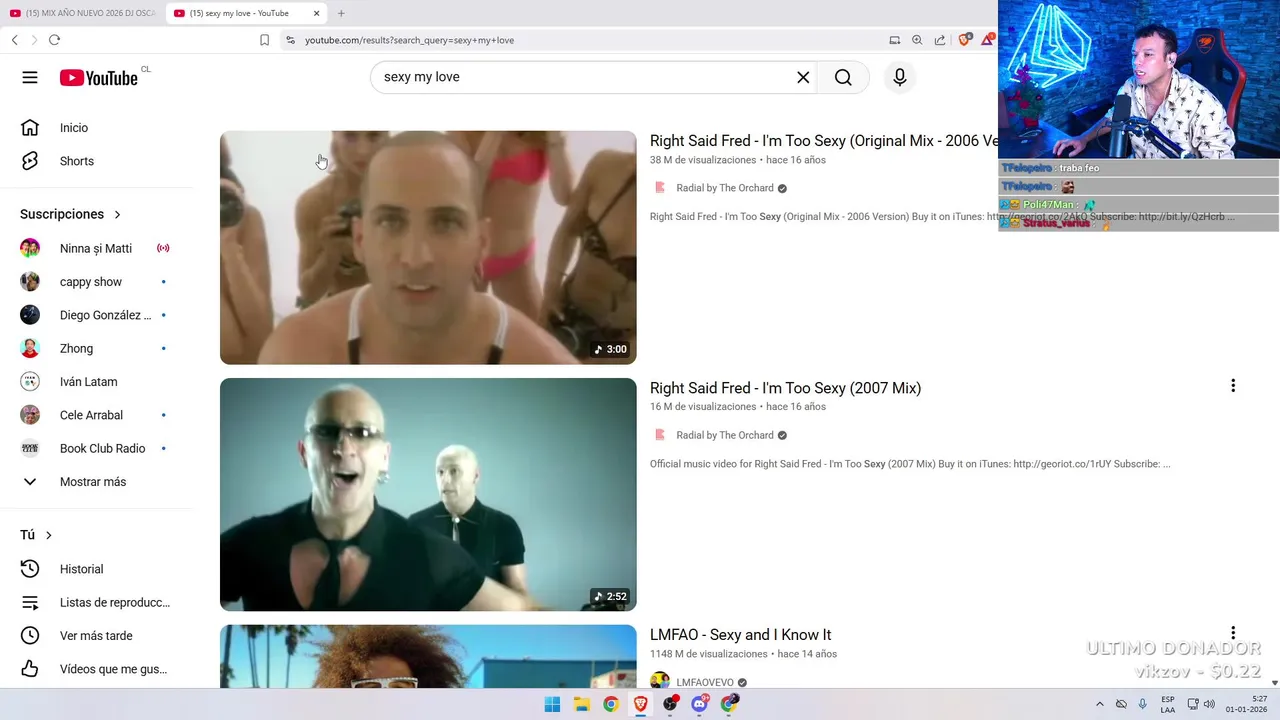The width and height of the screenshot is (1280, 720).
Task: Open the LMFAOVEVO channel link
Action: [x=705, y=682]
